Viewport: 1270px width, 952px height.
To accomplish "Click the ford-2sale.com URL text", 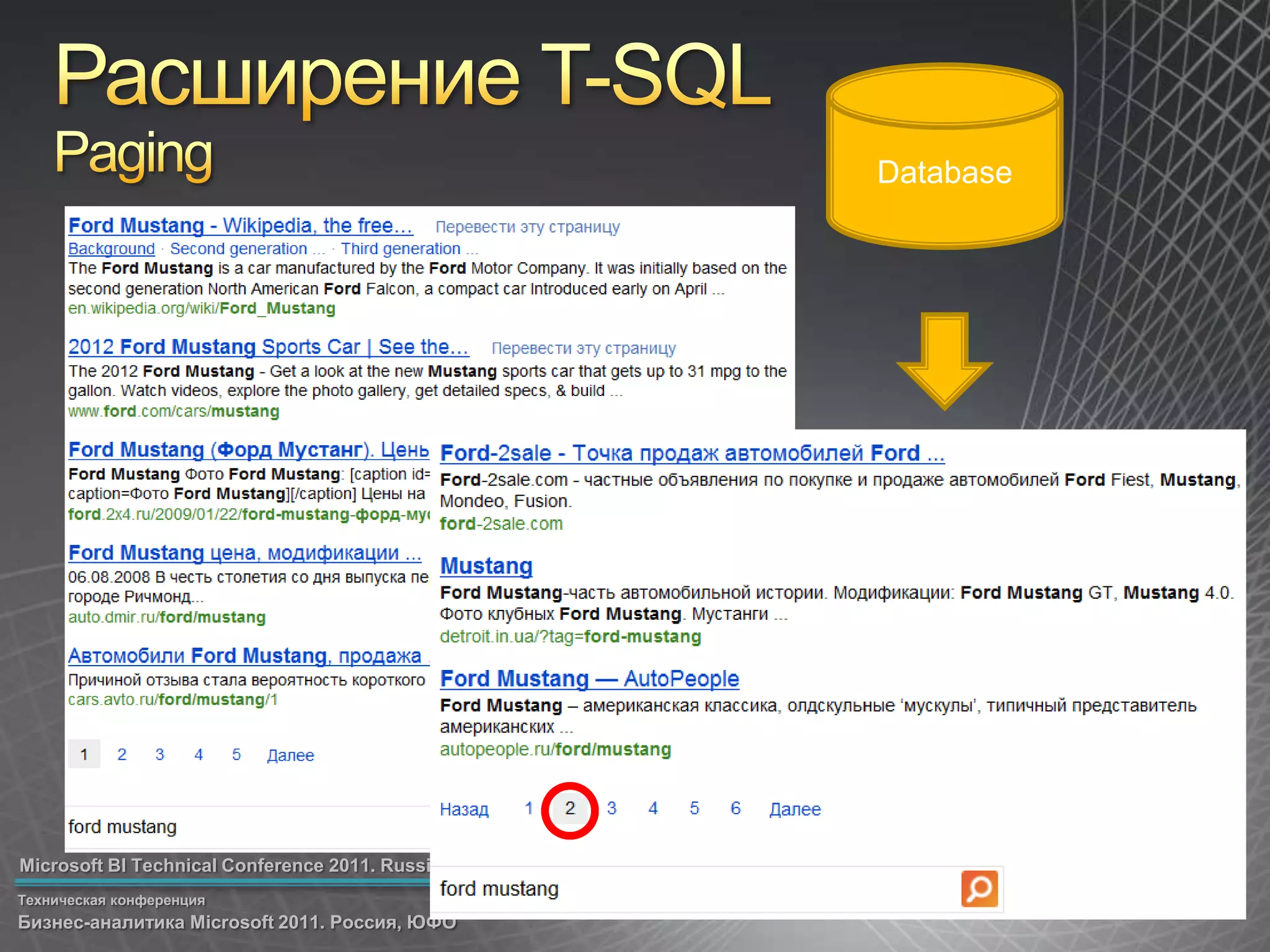I will 501,524.
